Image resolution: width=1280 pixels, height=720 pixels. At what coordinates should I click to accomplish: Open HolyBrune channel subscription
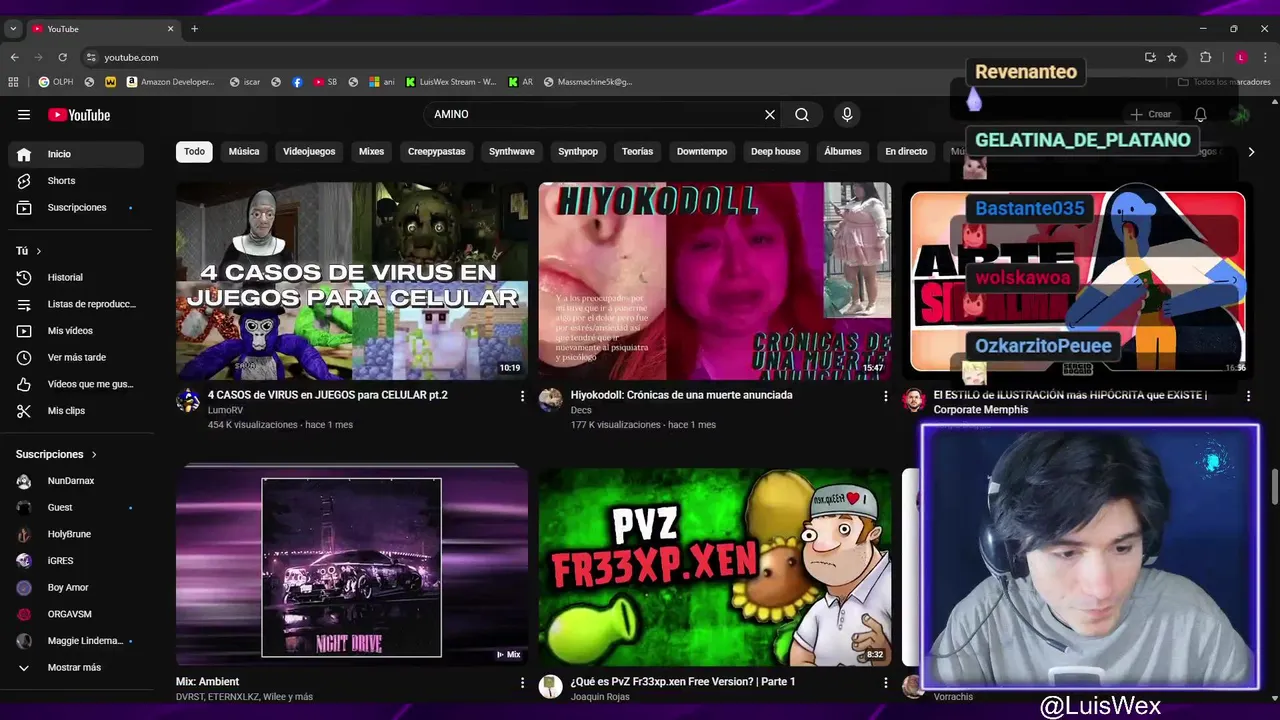click(76, 534)
